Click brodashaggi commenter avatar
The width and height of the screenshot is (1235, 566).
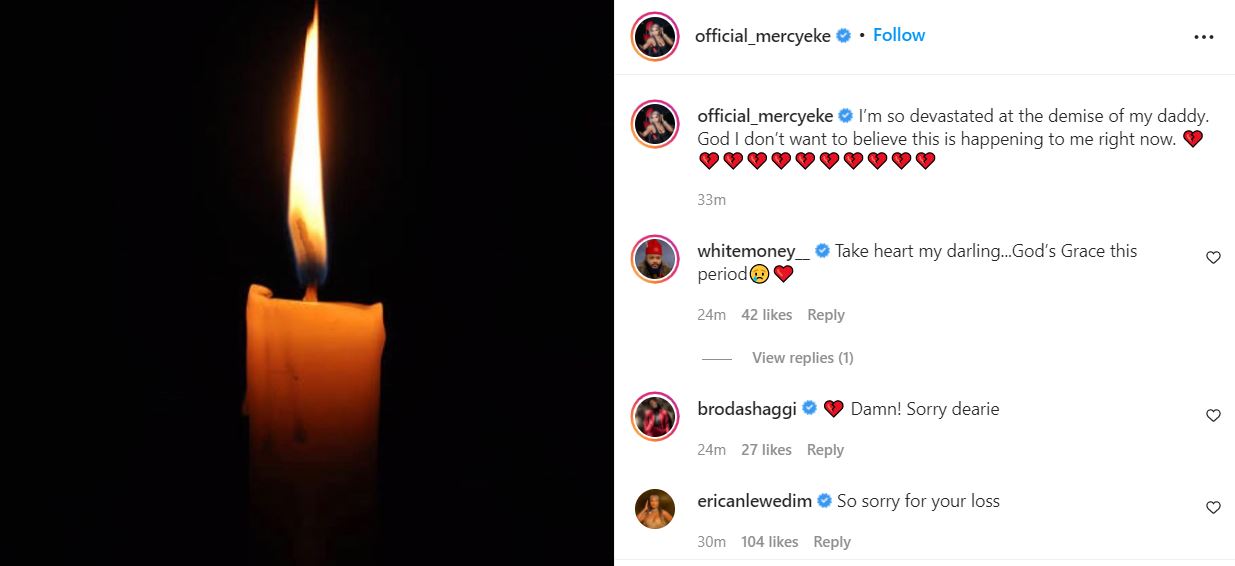point(656,416)
